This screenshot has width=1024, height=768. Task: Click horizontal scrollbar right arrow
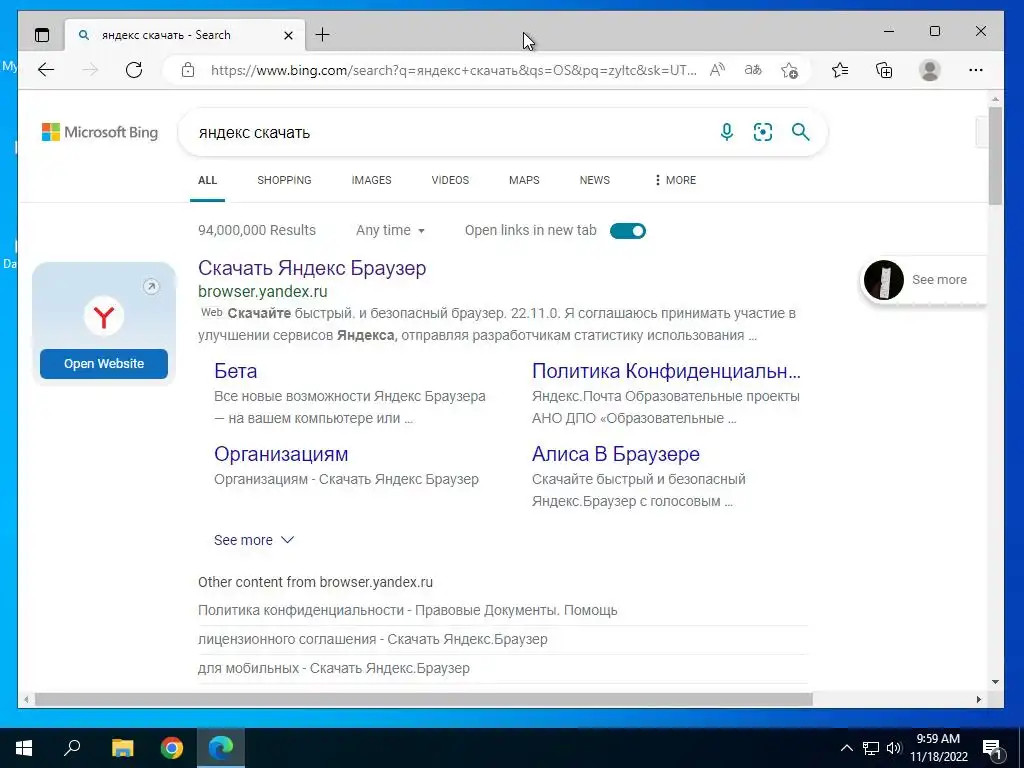978,699
